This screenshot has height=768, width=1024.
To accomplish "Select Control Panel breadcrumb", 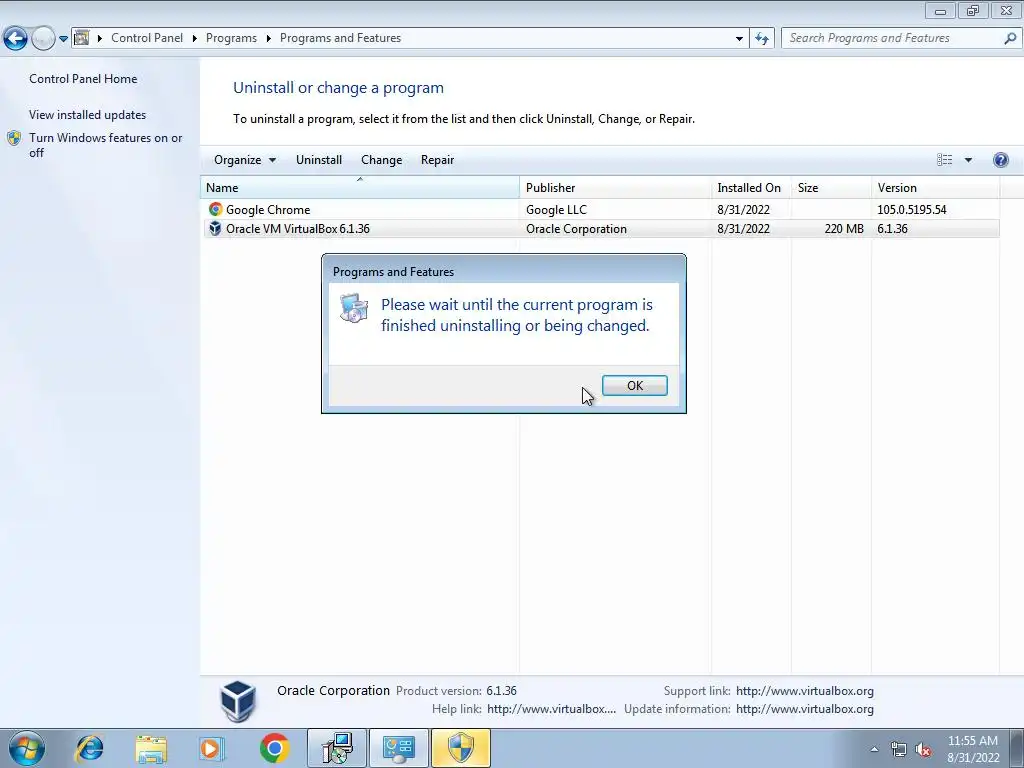I will point(147,38).
